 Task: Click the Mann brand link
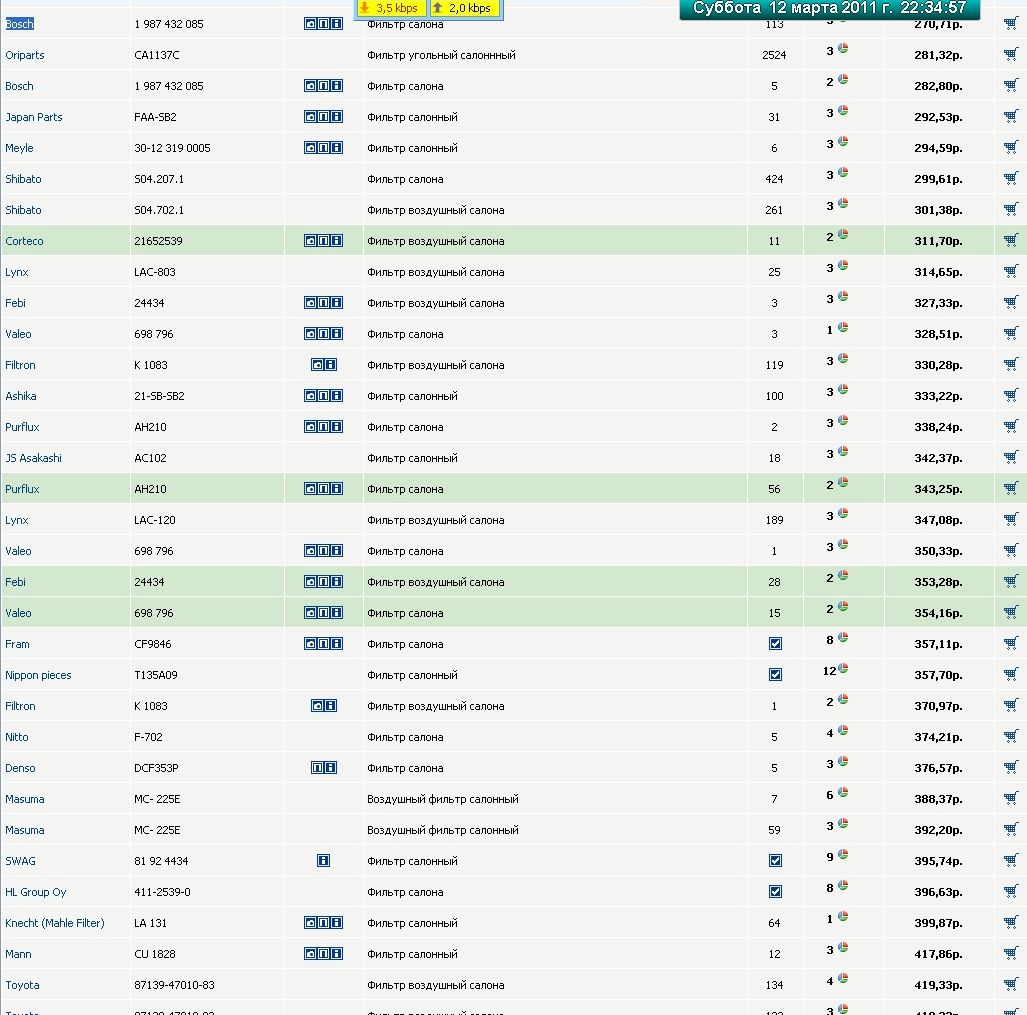coord(18,953)
